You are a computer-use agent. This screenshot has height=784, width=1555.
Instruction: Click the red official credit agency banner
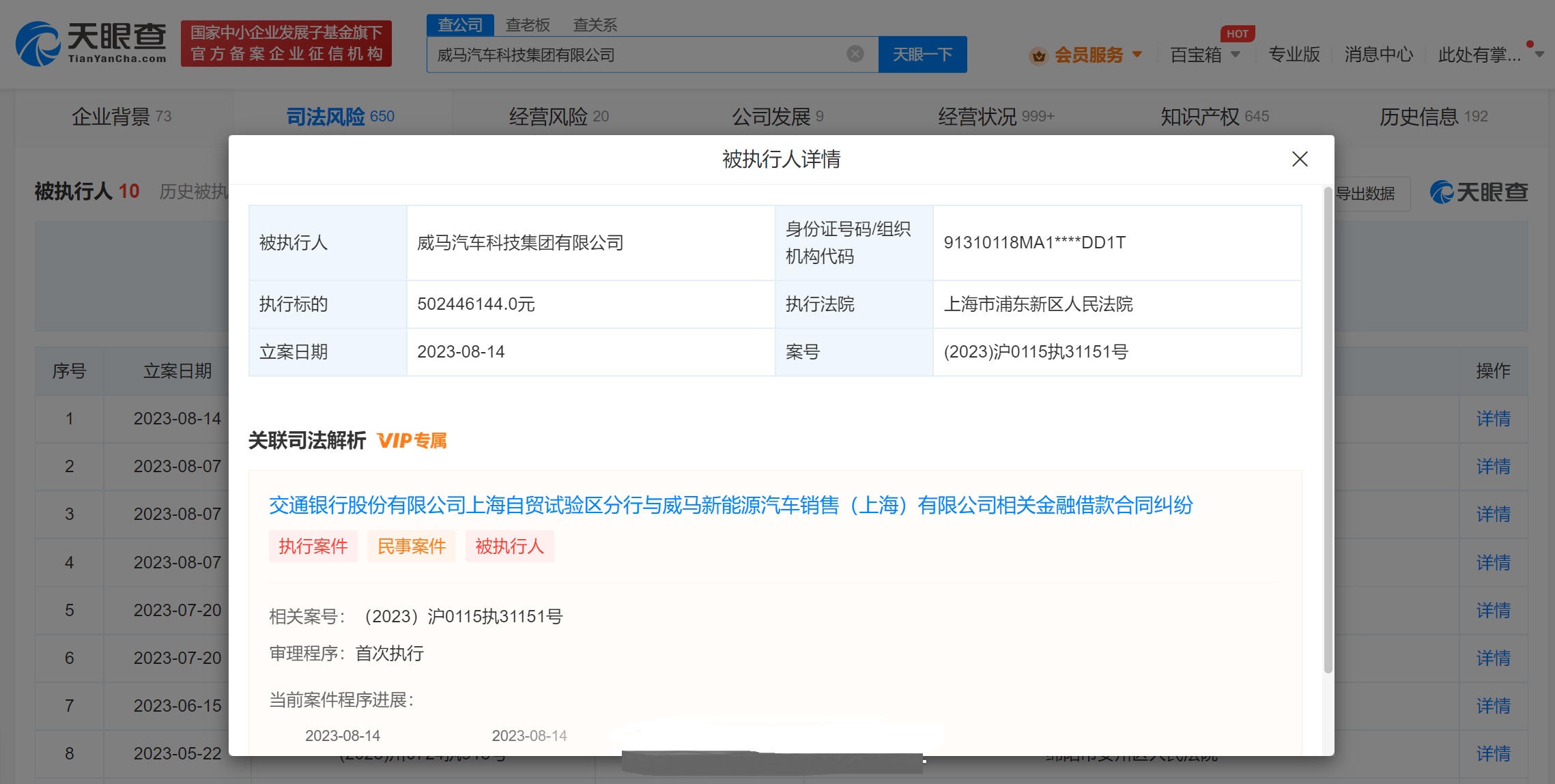point(286,44)
